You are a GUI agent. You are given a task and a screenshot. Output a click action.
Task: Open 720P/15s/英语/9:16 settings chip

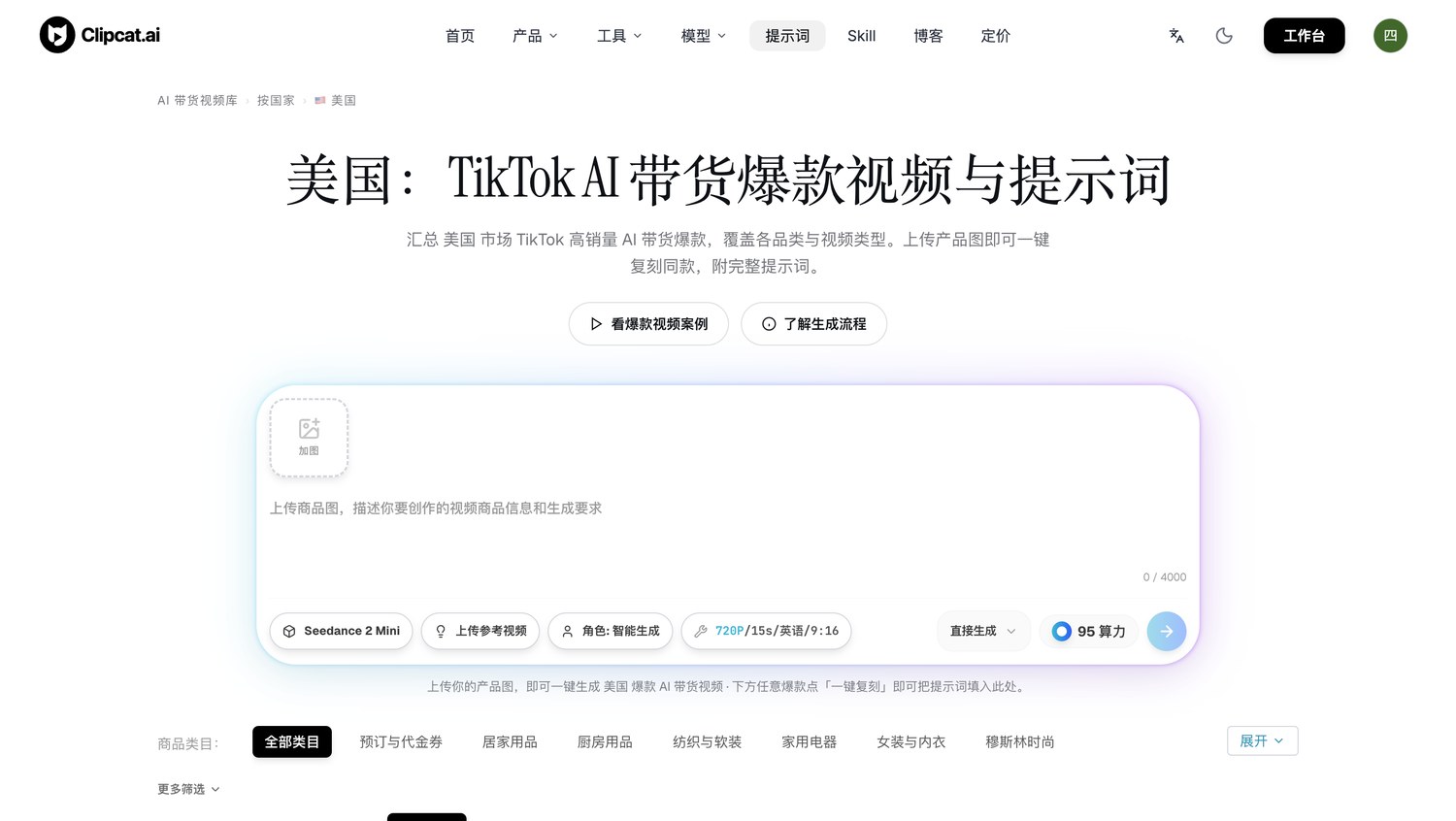767,631
